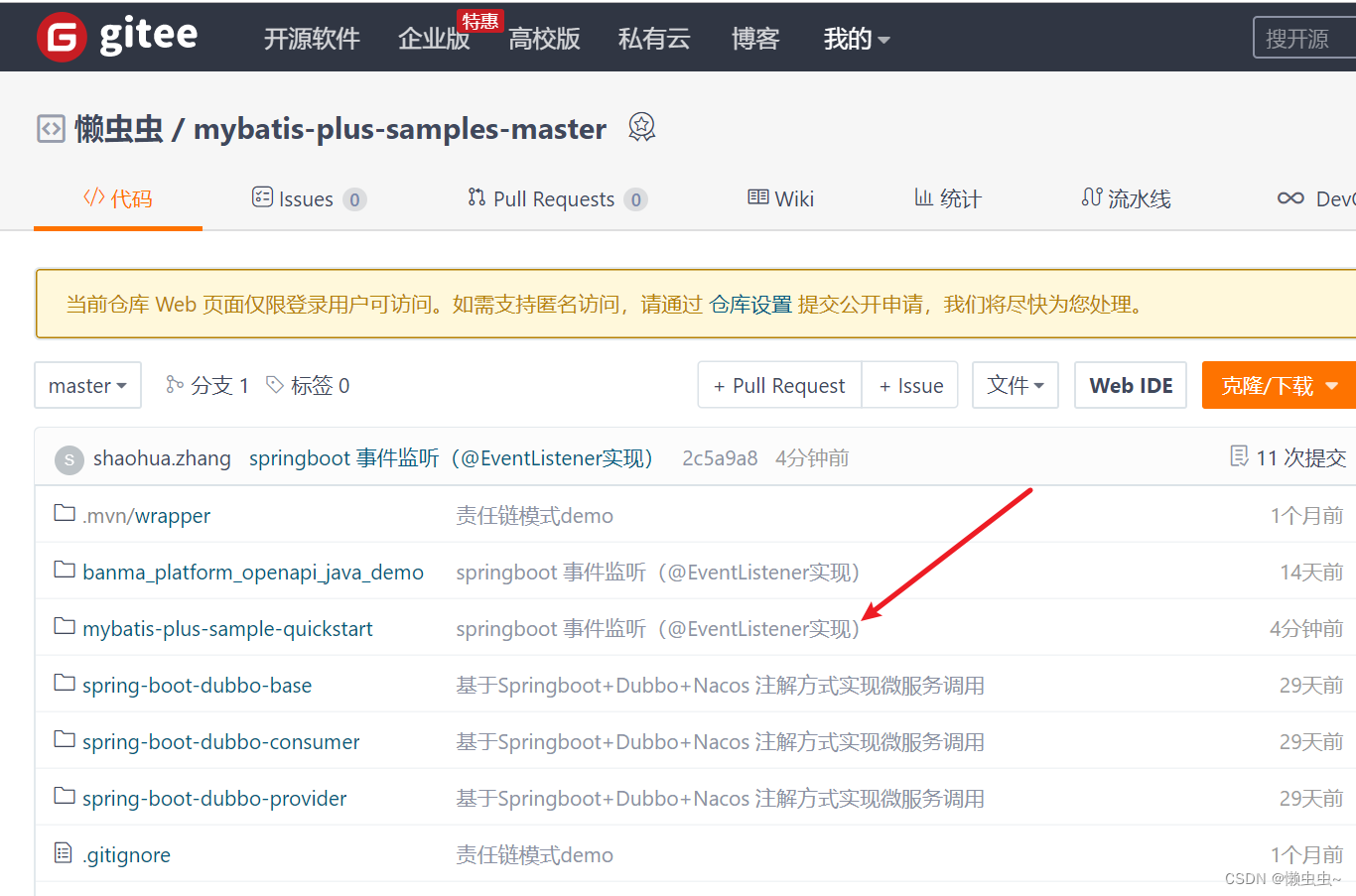Open the mybatis-plus-sample-quickstart folder

[x=227, y=629]
